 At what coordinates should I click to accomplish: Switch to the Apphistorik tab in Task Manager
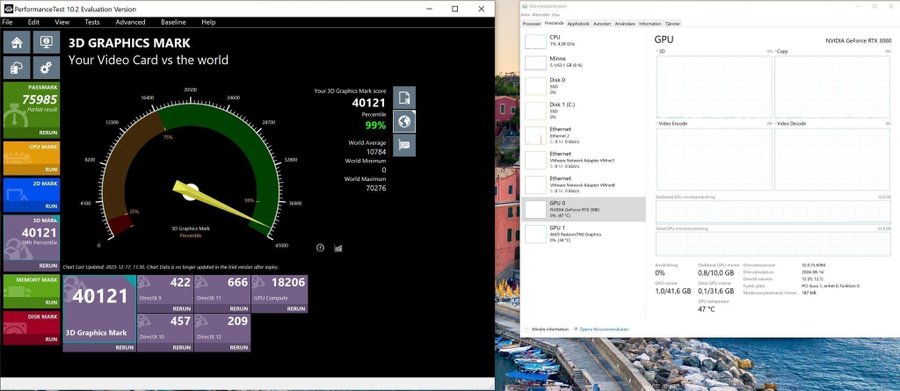[x=578, y=24]
